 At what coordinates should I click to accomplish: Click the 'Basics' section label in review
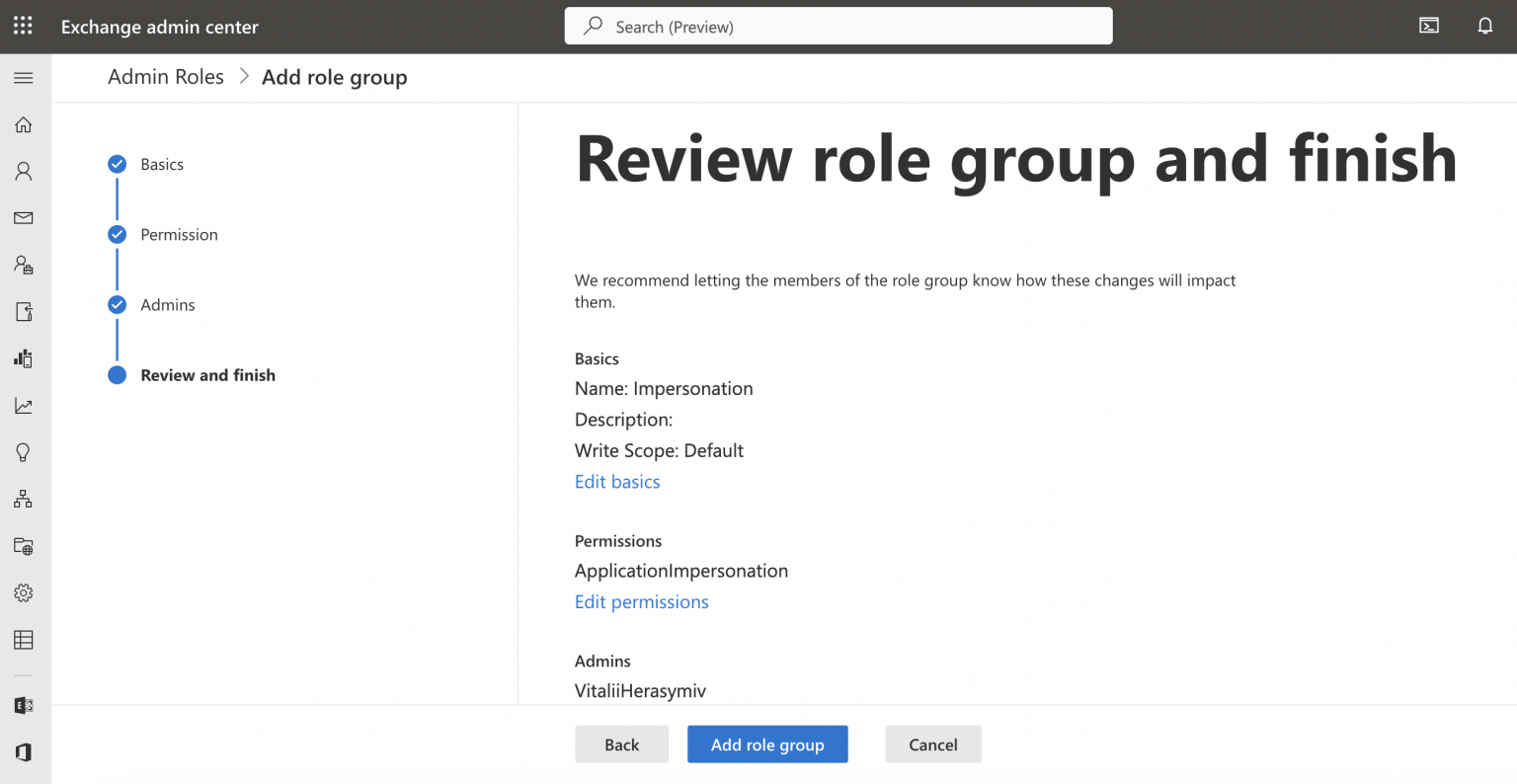[x=597, y=358]
